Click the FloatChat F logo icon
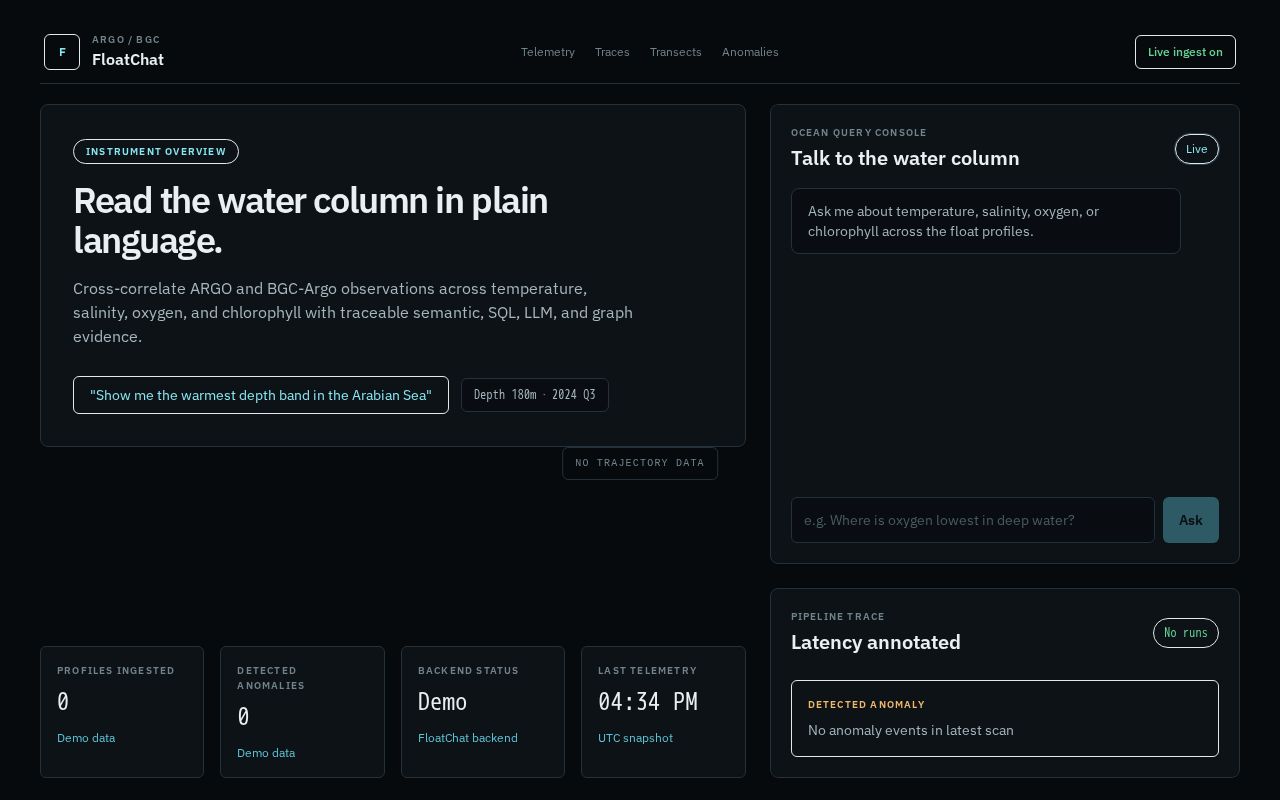Screen dimensions: 1280x800 tap(62, 52)
